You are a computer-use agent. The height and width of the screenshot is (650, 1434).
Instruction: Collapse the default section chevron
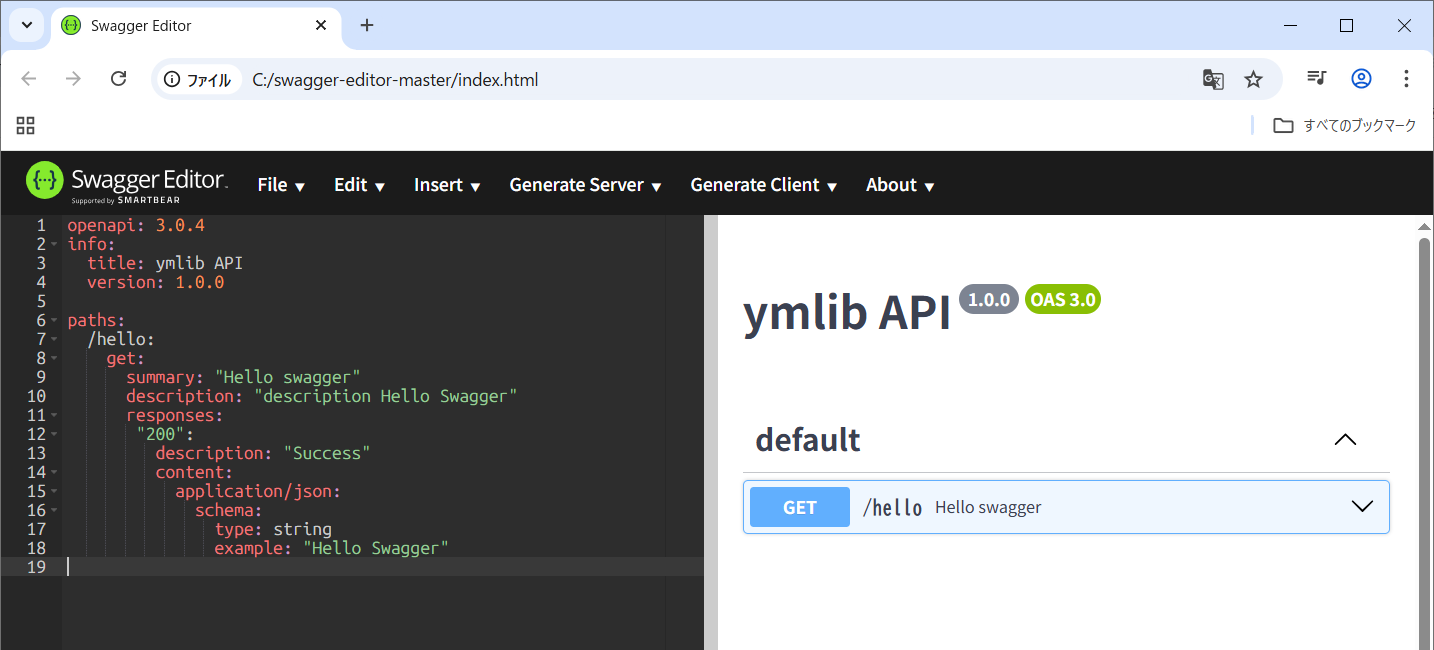pos(1345,439)
